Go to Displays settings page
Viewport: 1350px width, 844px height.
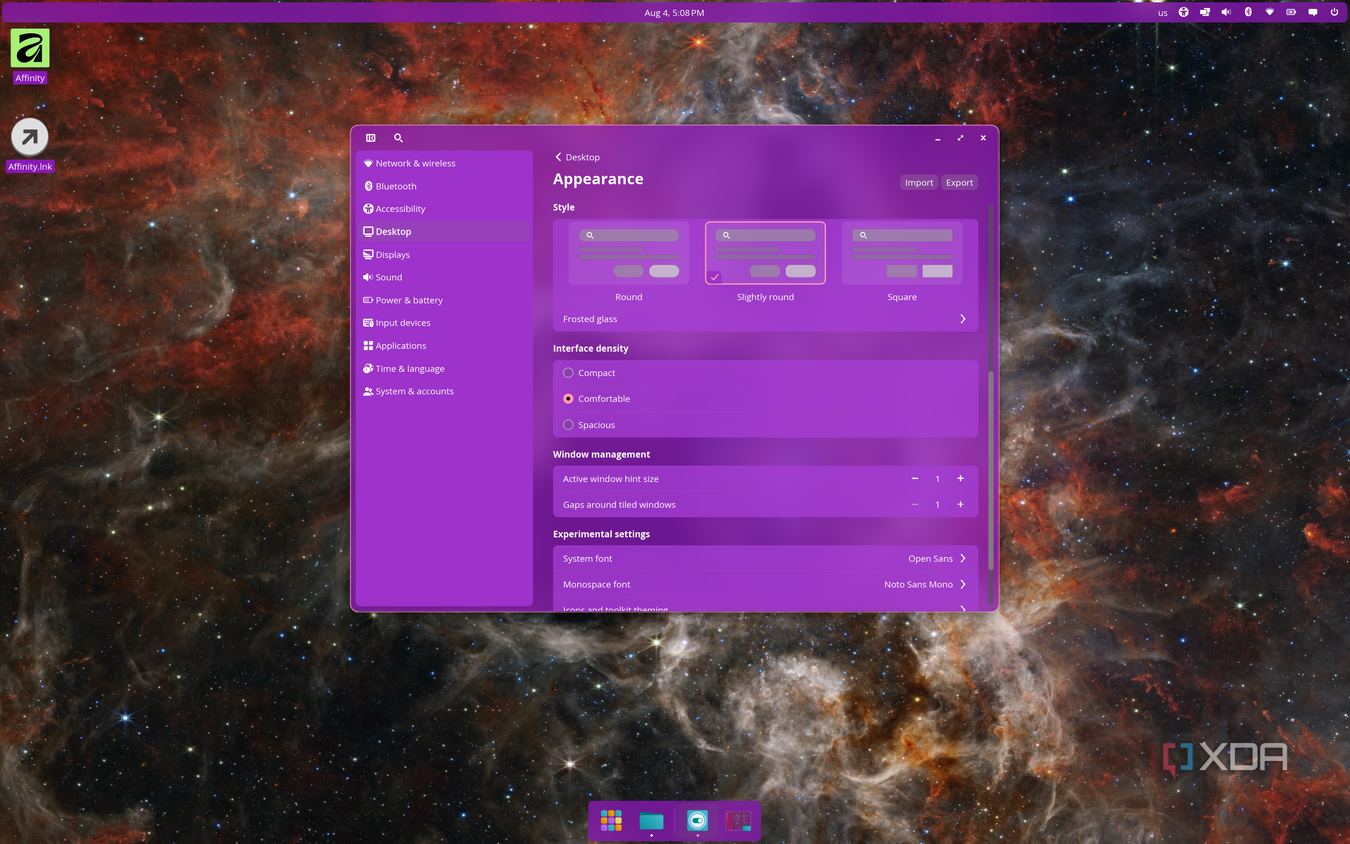click(x=444, y=254)
